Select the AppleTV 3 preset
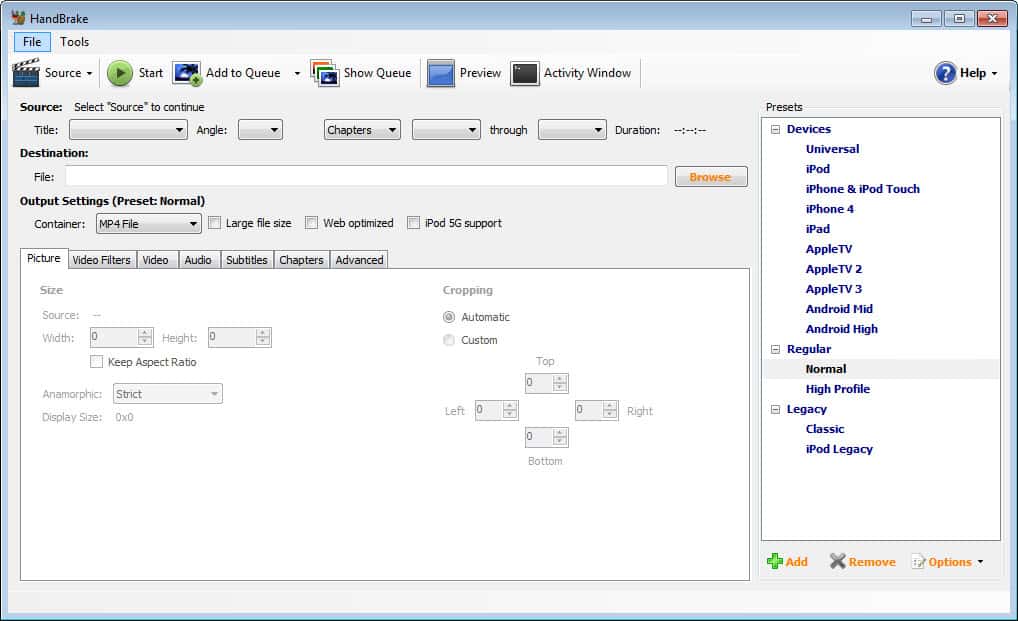The height and width of the screenshot is (621, 1018). click(834, 289)
